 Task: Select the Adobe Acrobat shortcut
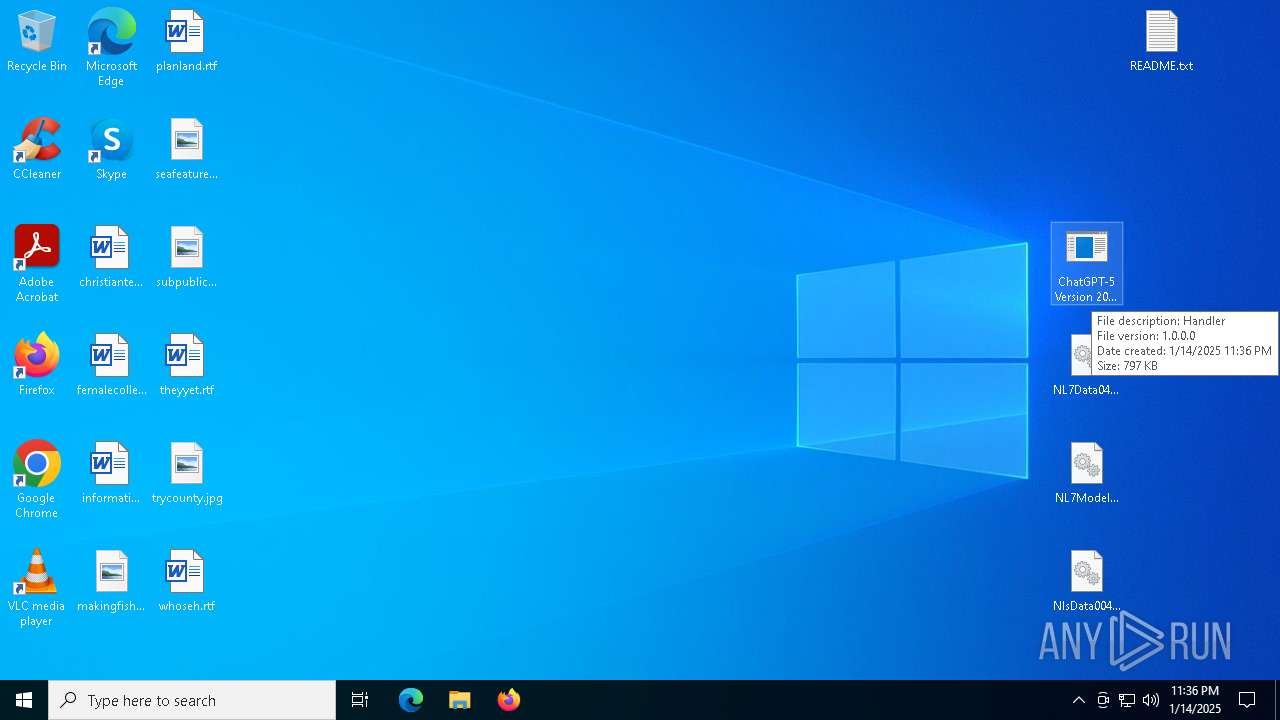coord(37,265)
